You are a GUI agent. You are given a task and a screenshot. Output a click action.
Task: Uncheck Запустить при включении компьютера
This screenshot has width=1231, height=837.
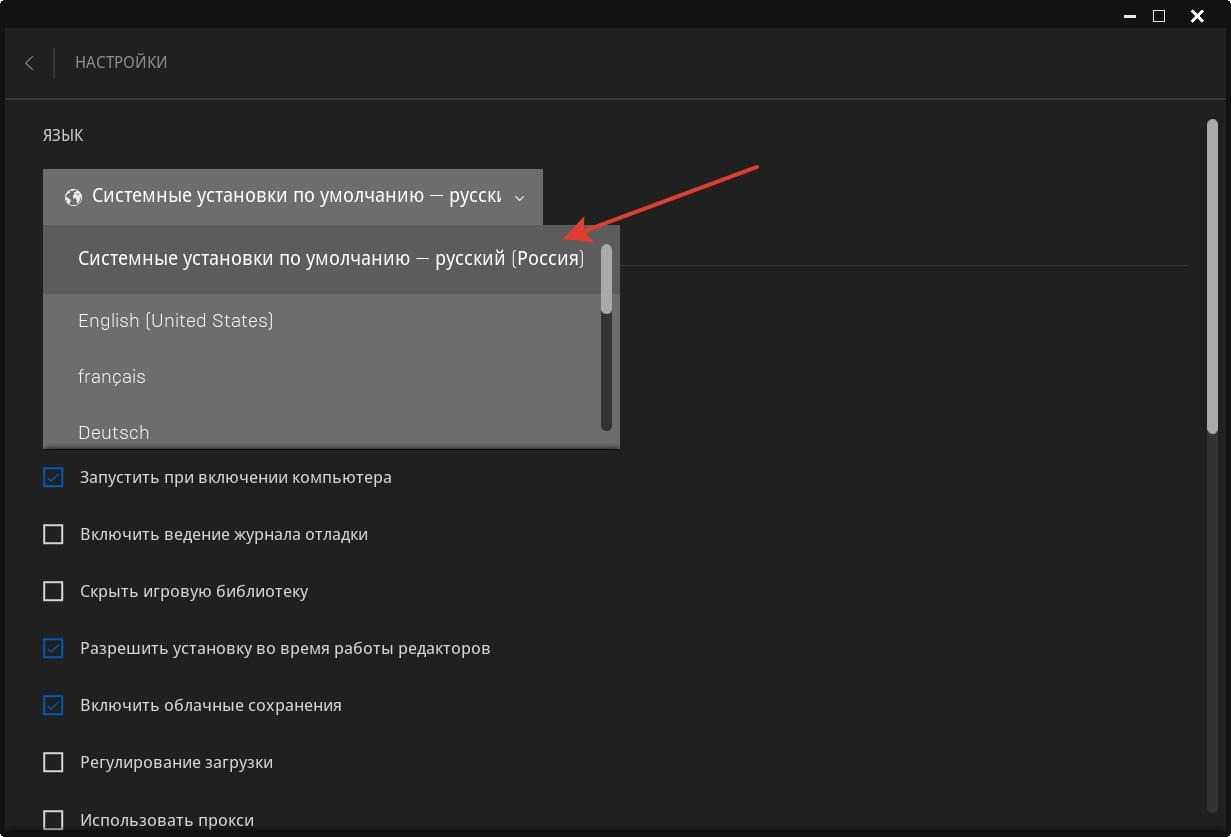coord(53,478)
